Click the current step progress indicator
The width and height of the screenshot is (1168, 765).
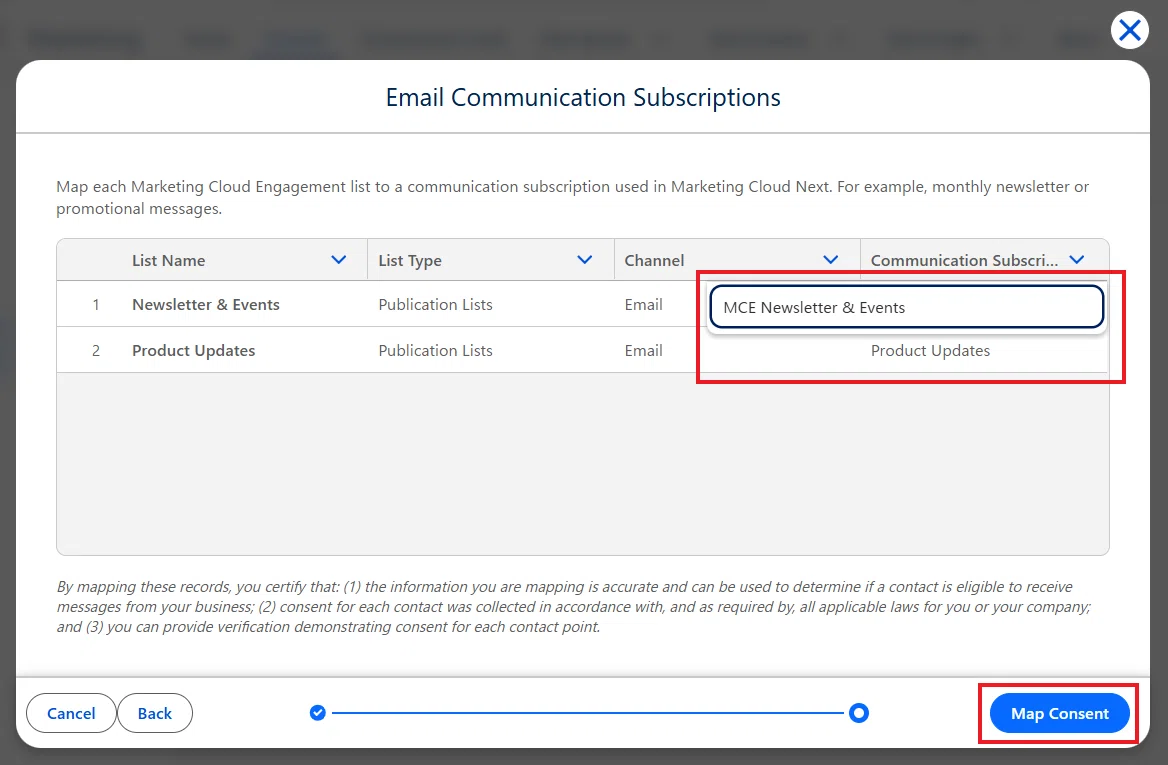[858, 713]
